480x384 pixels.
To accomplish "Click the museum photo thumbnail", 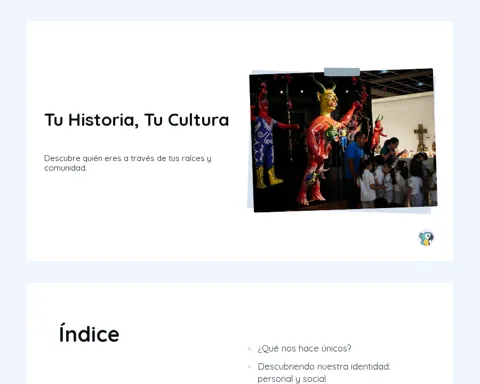I will click(343, 140).
